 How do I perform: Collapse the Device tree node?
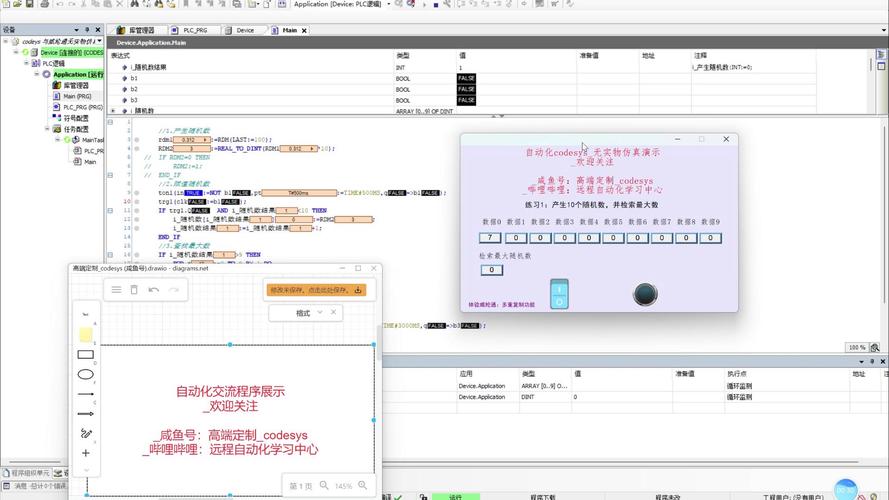pyautogui.click(x=16, y=52)
